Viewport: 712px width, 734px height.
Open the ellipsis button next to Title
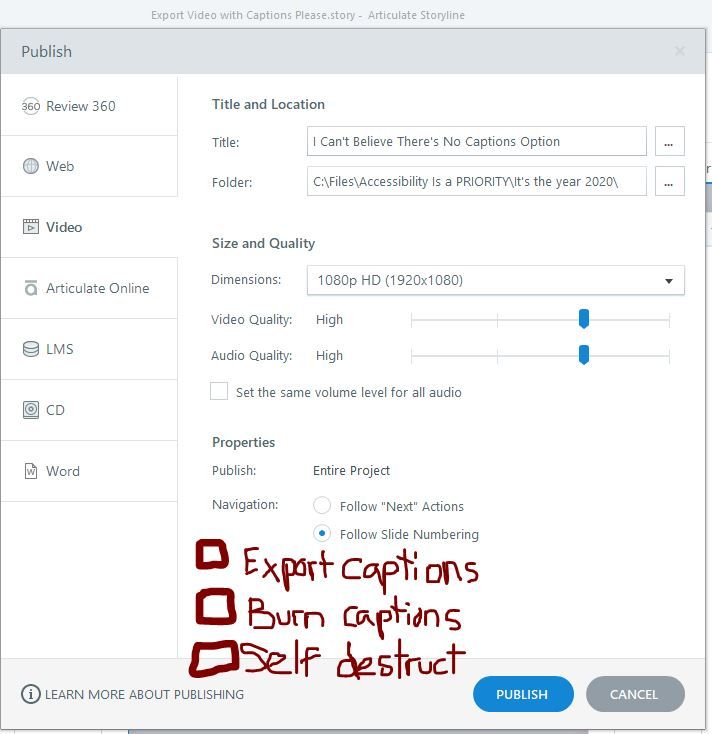669,141
